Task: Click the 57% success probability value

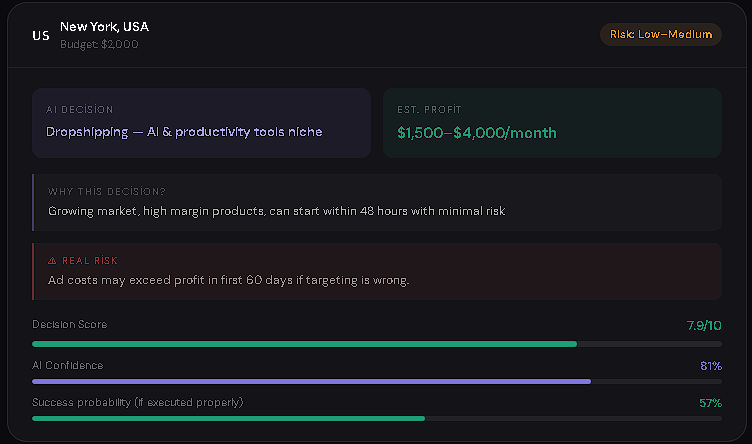Action: (x=710, y=403)
